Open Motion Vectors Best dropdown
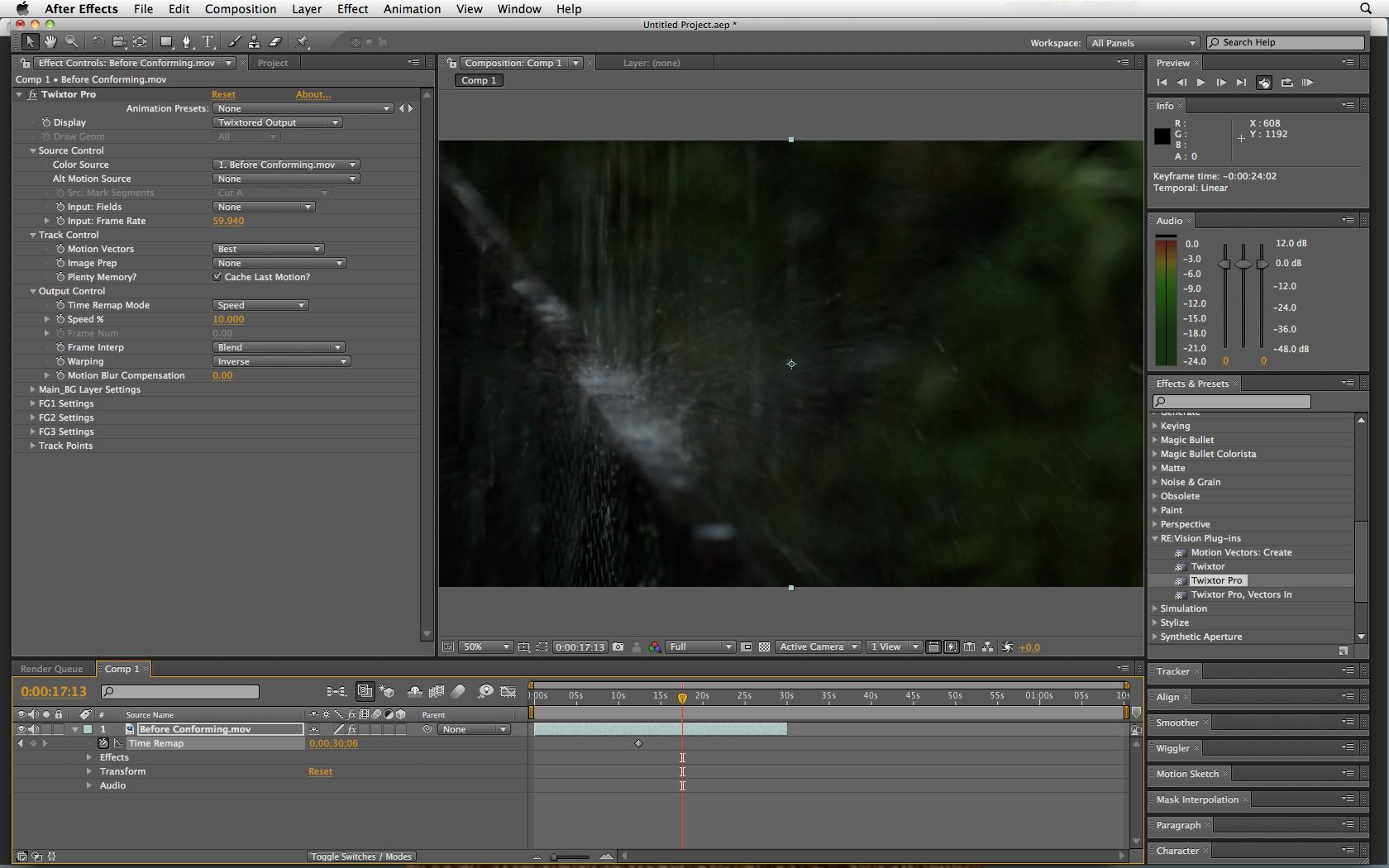 tap(268, 249)
